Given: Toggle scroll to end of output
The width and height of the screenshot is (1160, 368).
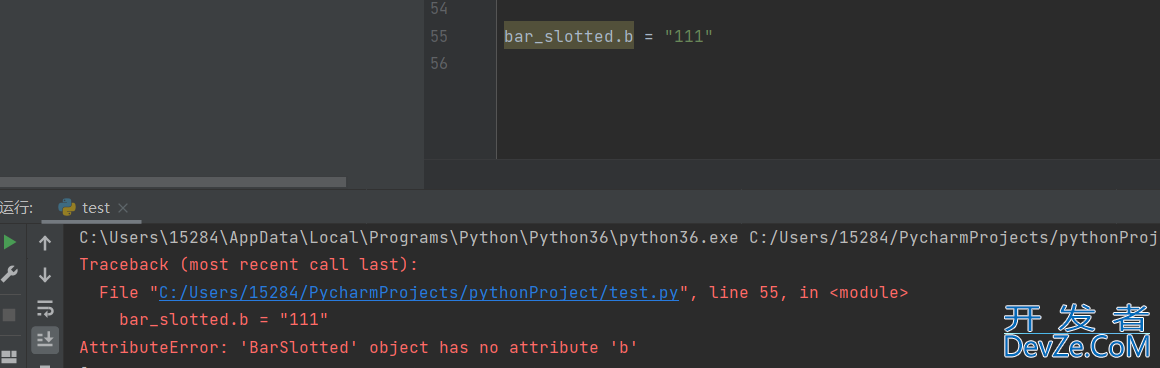Looking at the screenshot, I should [45, 339].
